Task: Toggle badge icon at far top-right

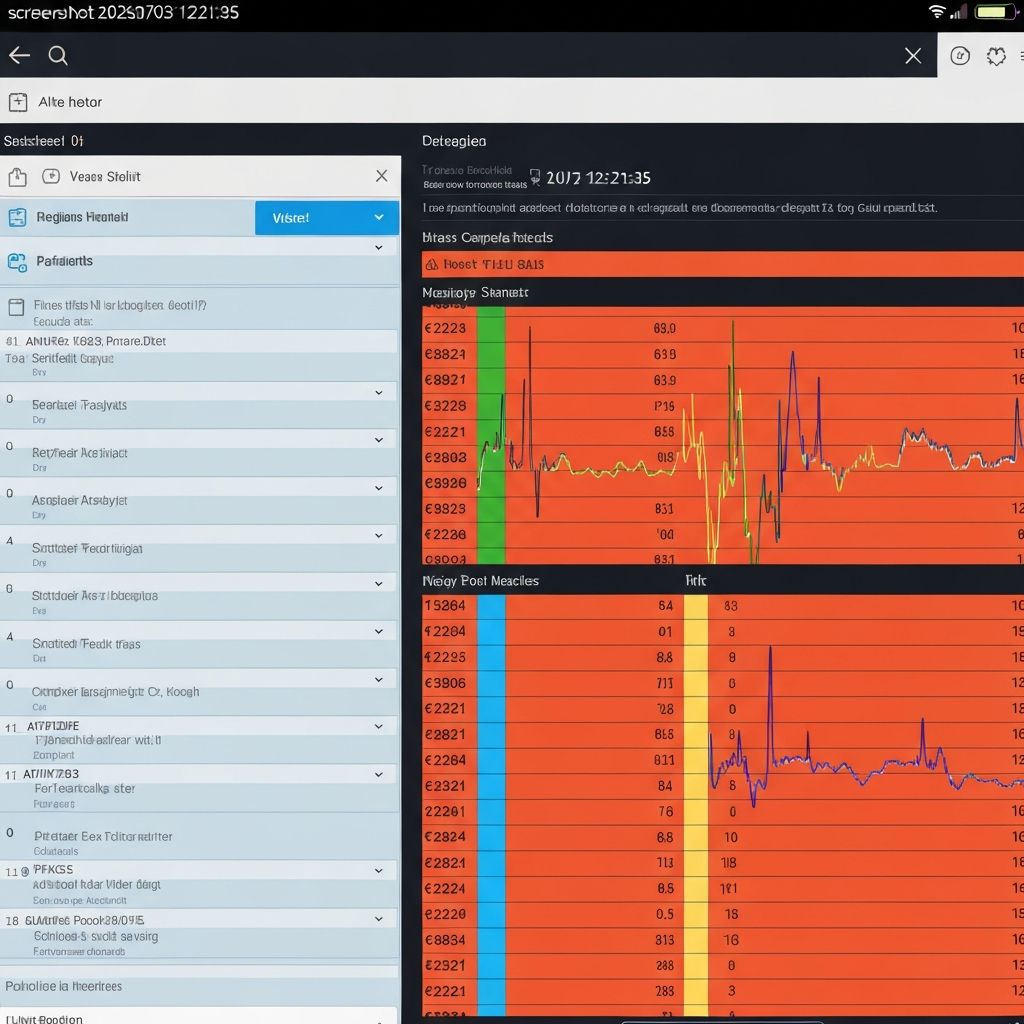Action: [996, 56]
